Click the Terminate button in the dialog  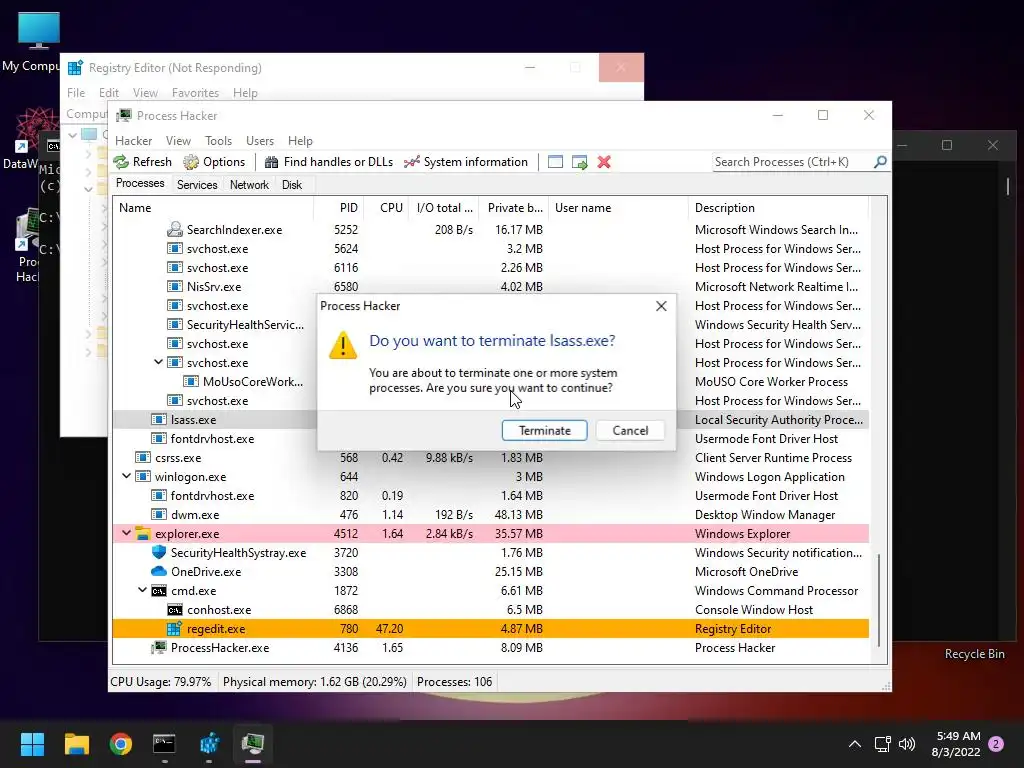tap(544, 430)
